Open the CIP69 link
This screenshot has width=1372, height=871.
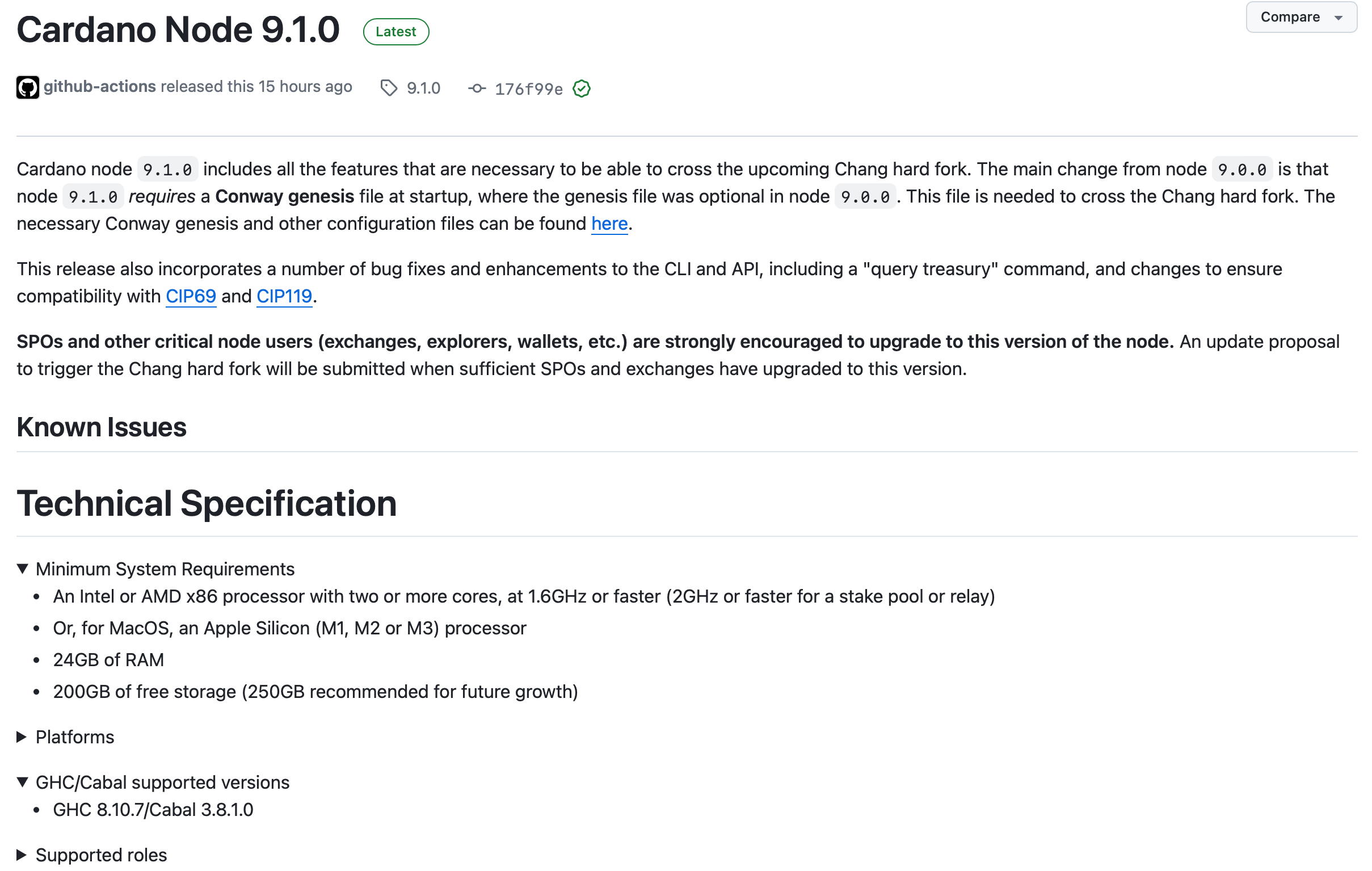click(191, 296)
